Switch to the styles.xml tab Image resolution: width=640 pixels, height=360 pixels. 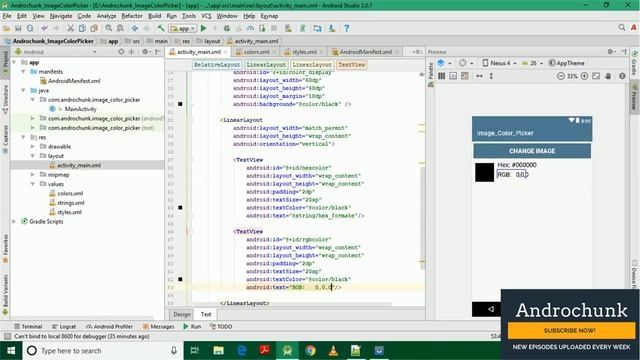pyautogui.click(x=304, y=52)
